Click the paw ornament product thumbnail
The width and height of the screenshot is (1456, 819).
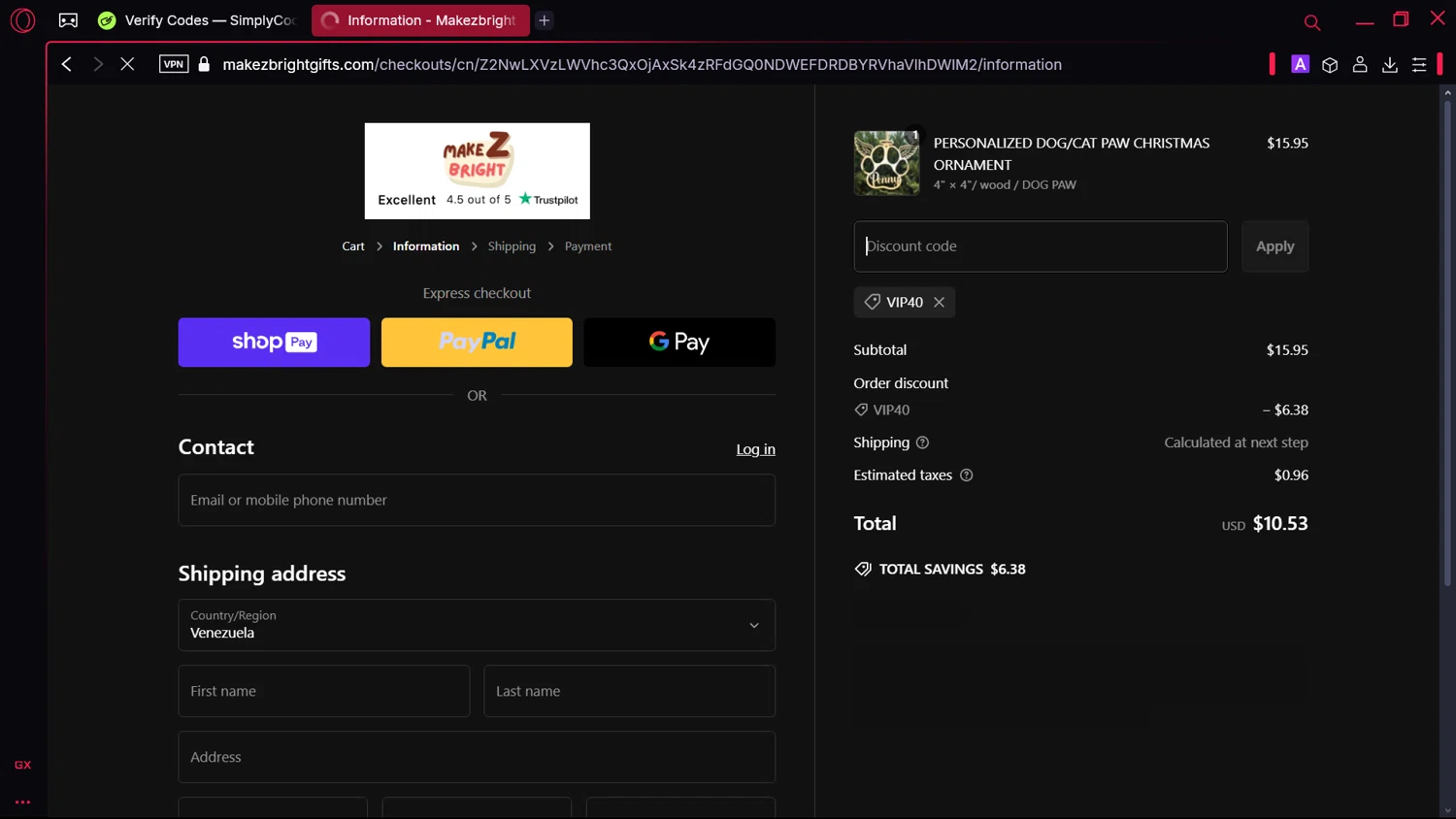(886, 163)
